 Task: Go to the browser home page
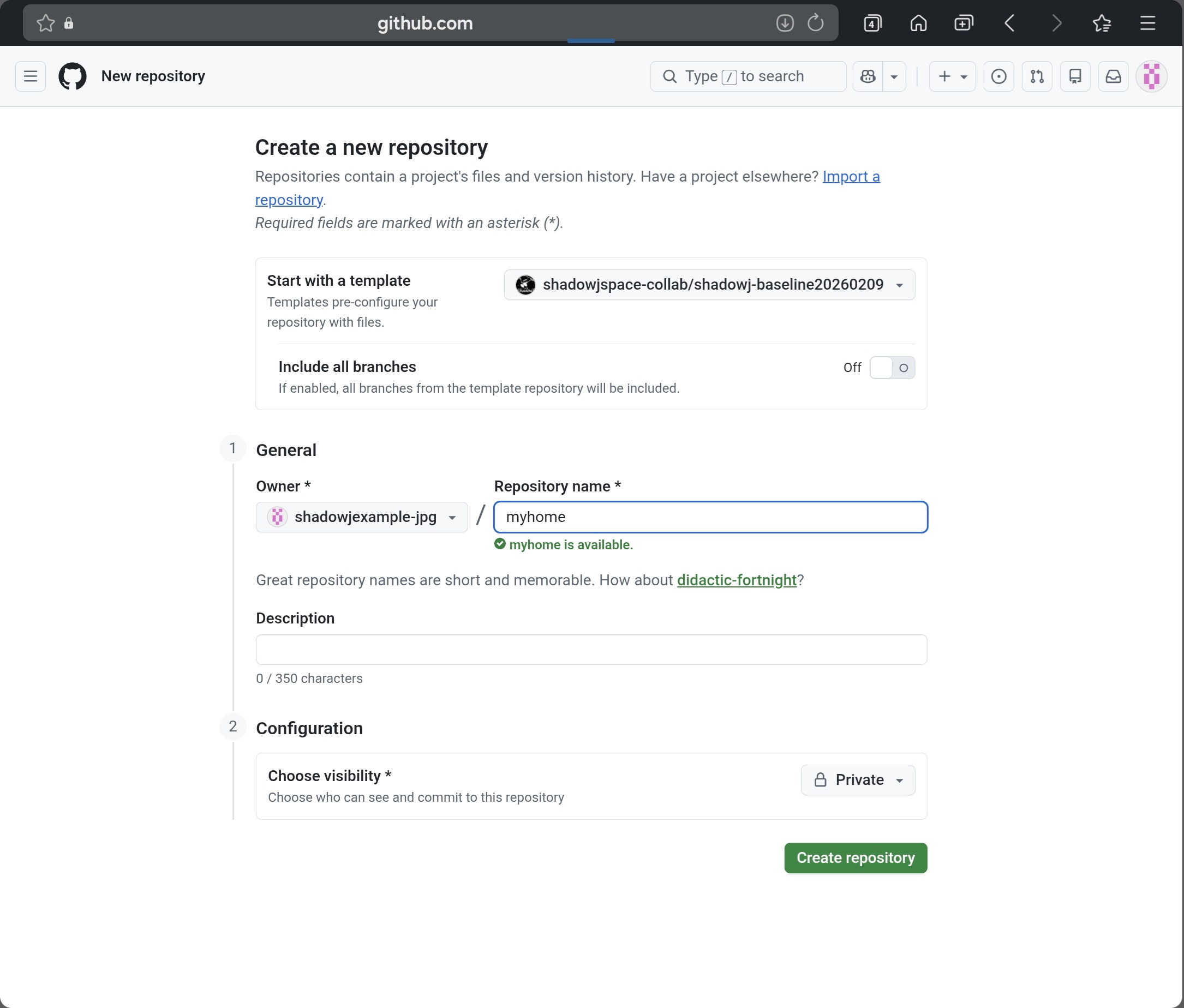tap(918, 23)
